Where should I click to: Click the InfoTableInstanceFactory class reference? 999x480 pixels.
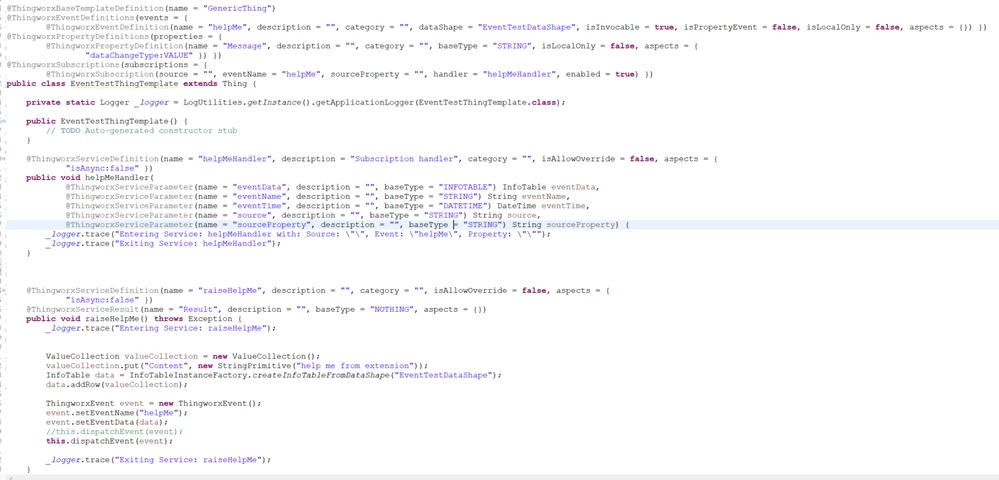coord(189,375)
